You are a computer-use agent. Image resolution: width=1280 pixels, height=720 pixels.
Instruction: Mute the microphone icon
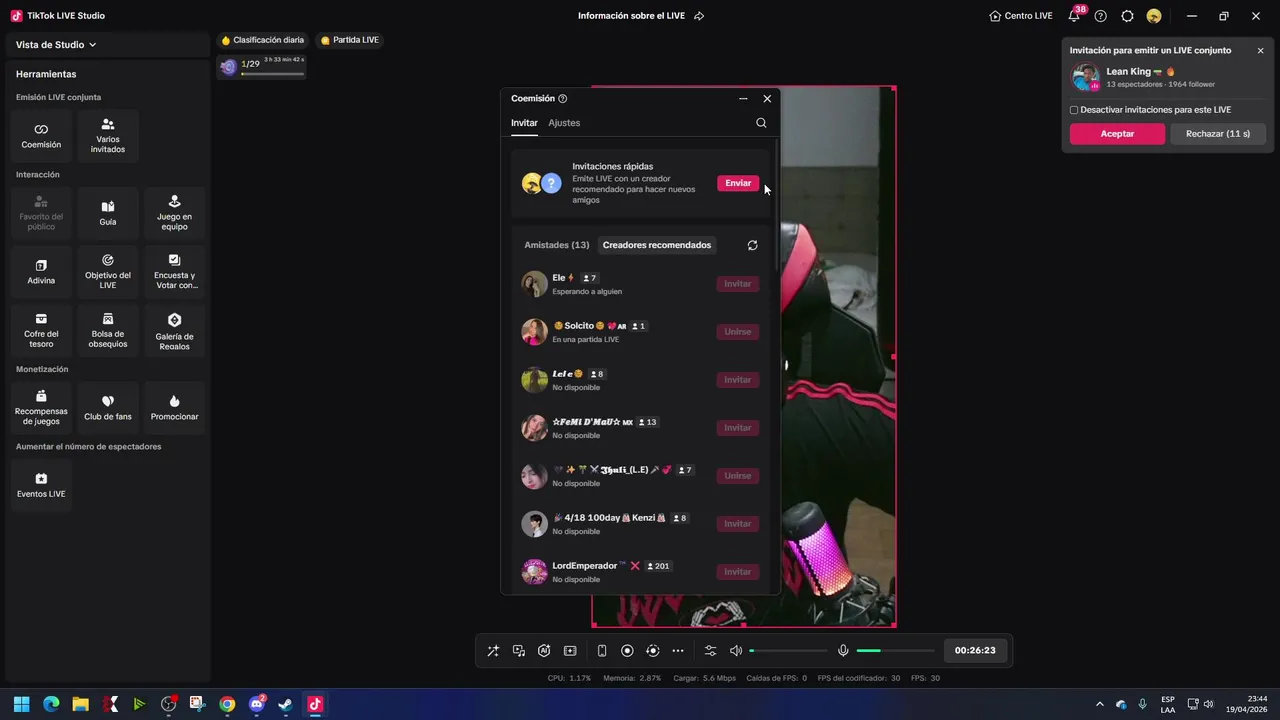coord(843,650)
